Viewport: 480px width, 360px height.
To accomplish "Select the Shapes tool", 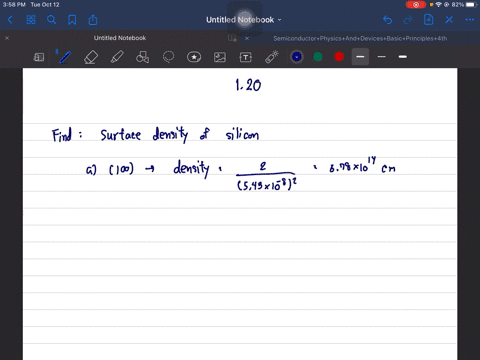I will click(142, 57).
